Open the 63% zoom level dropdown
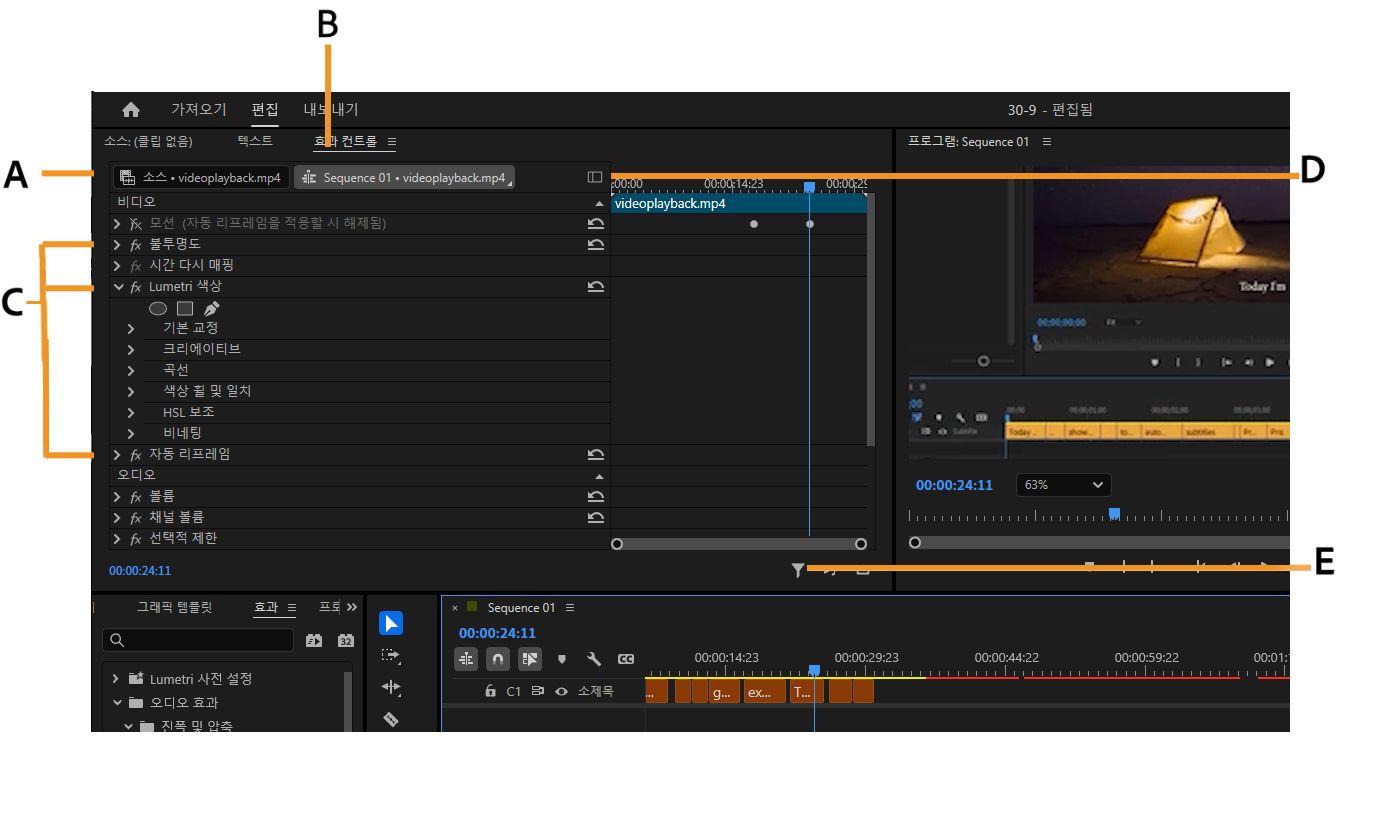Image resolution: width=1380 pixels, height=815 pixels. click(1064, 485)
